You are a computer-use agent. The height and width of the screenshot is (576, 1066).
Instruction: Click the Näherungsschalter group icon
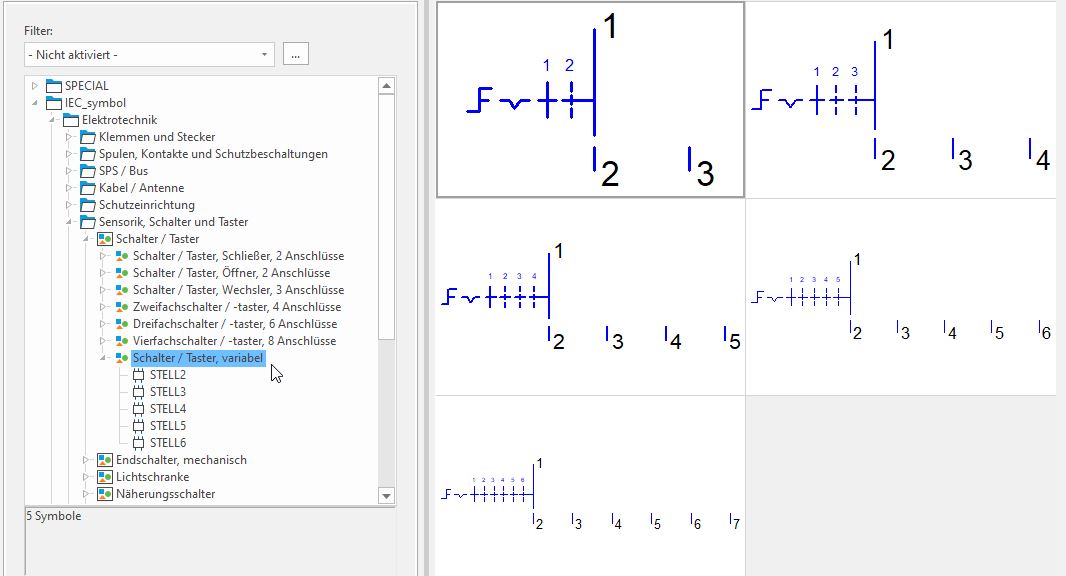point(105,494)
